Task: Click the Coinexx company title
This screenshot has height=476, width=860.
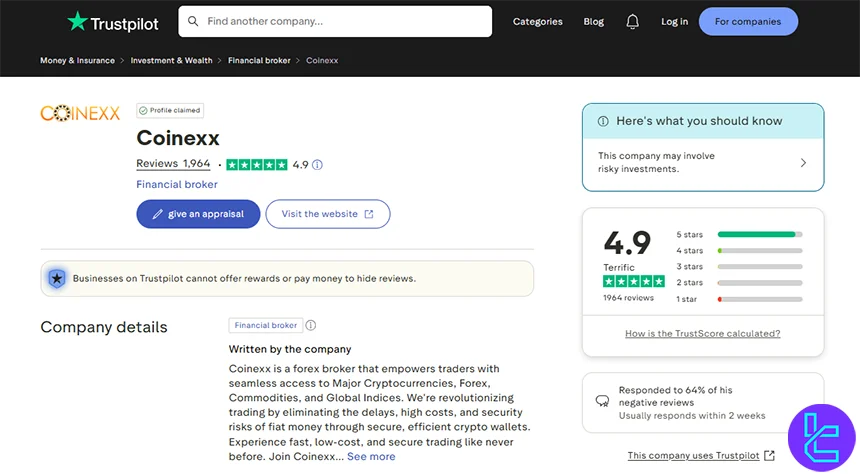Action: click(178, 138)
